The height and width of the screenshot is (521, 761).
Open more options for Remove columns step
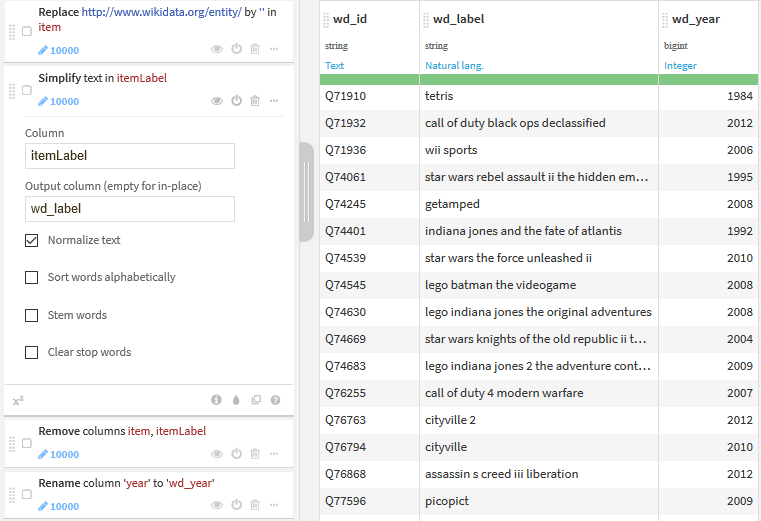(x=274, y=454)
